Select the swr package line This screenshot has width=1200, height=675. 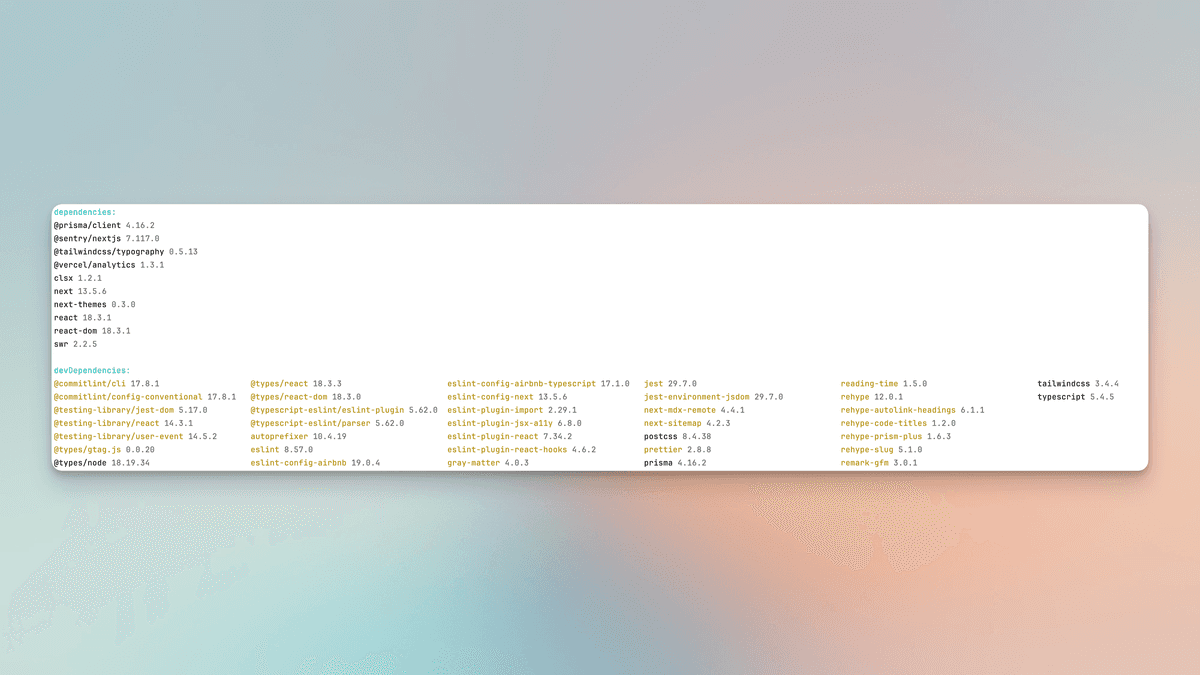[x=75, y=344]
